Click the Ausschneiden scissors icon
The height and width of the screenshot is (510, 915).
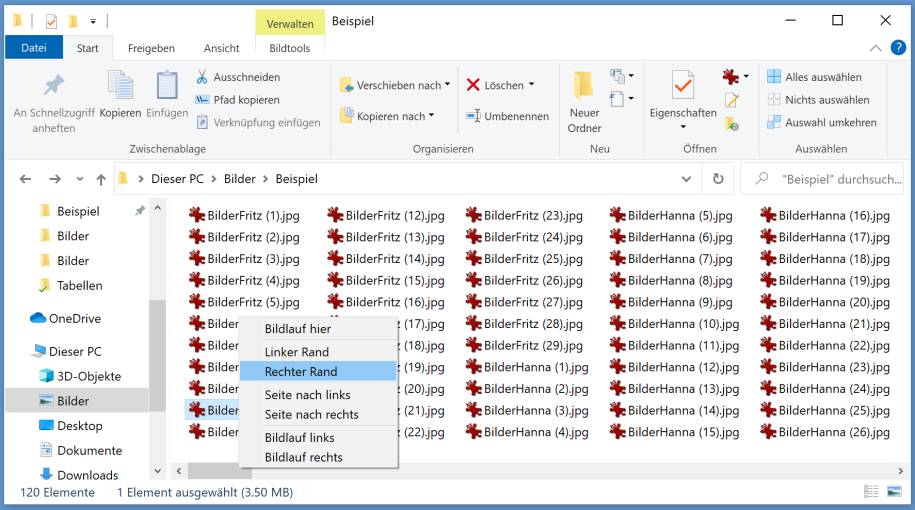202,77
